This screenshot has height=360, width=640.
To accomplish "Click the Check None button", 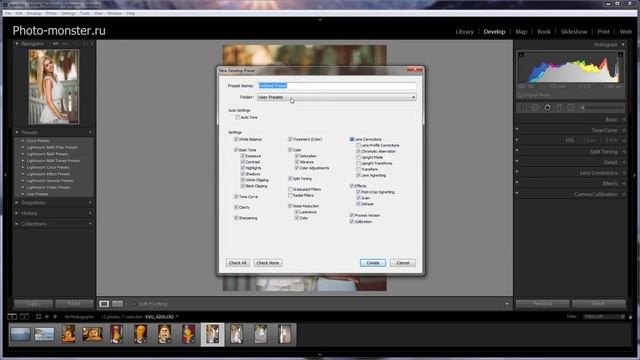I will coord(268,263).
